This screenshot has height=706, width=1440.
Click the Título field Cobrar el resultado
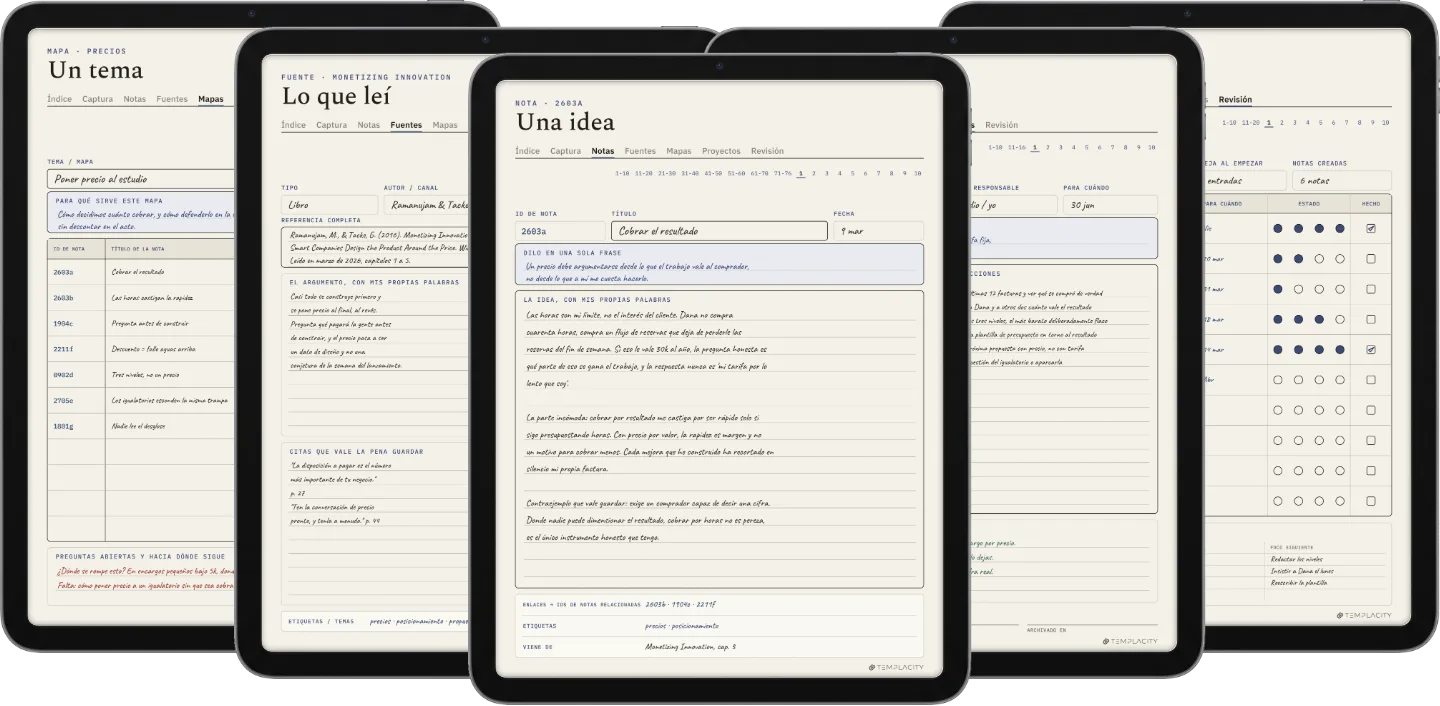pos(719,231)
